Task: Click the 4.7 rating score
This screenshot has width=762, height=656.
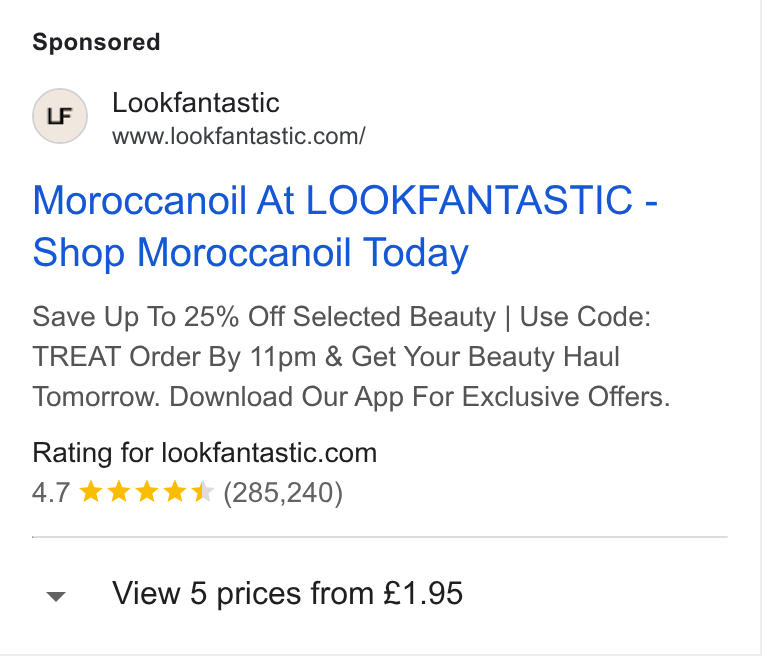Action: click(x=51, y=492)
